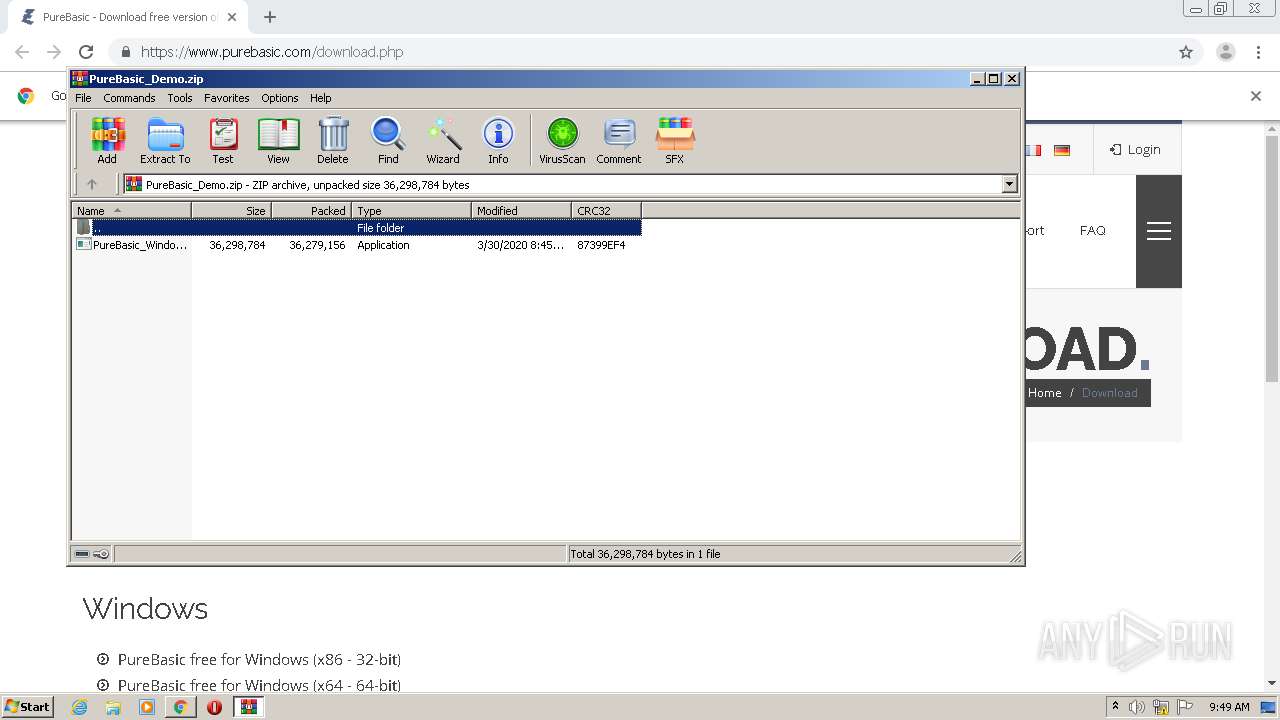Reload the PureBasic page

click(86, 52)
